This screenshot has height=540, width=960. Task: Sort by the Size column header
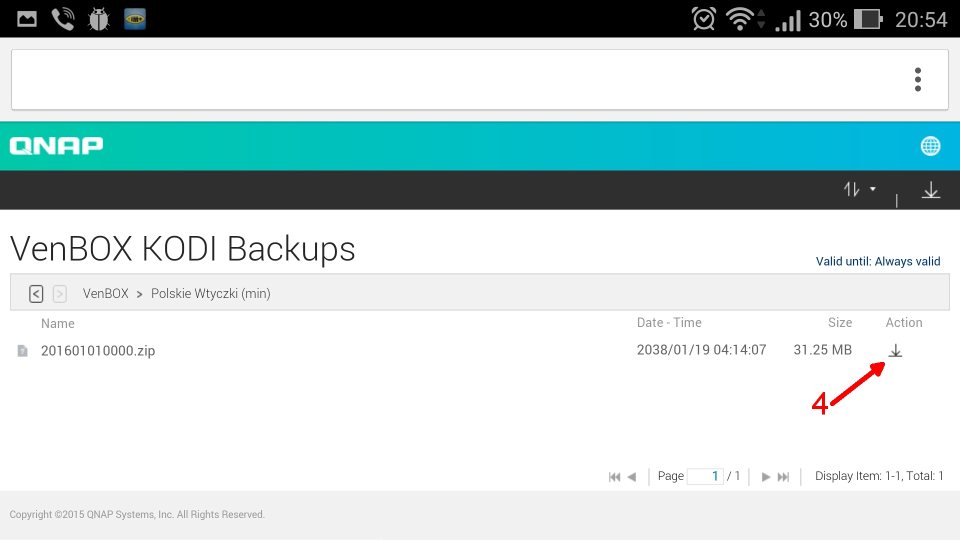point(840,323)
